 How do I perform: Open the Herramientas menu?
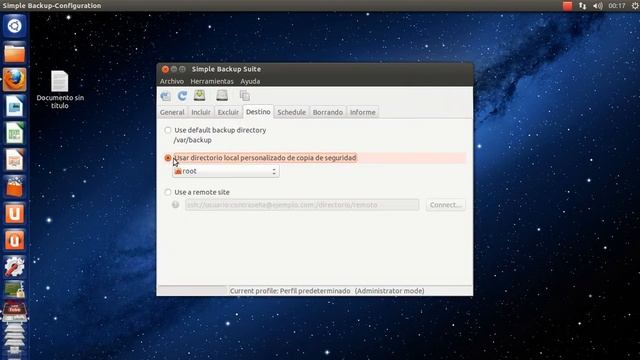coord(212,81)
